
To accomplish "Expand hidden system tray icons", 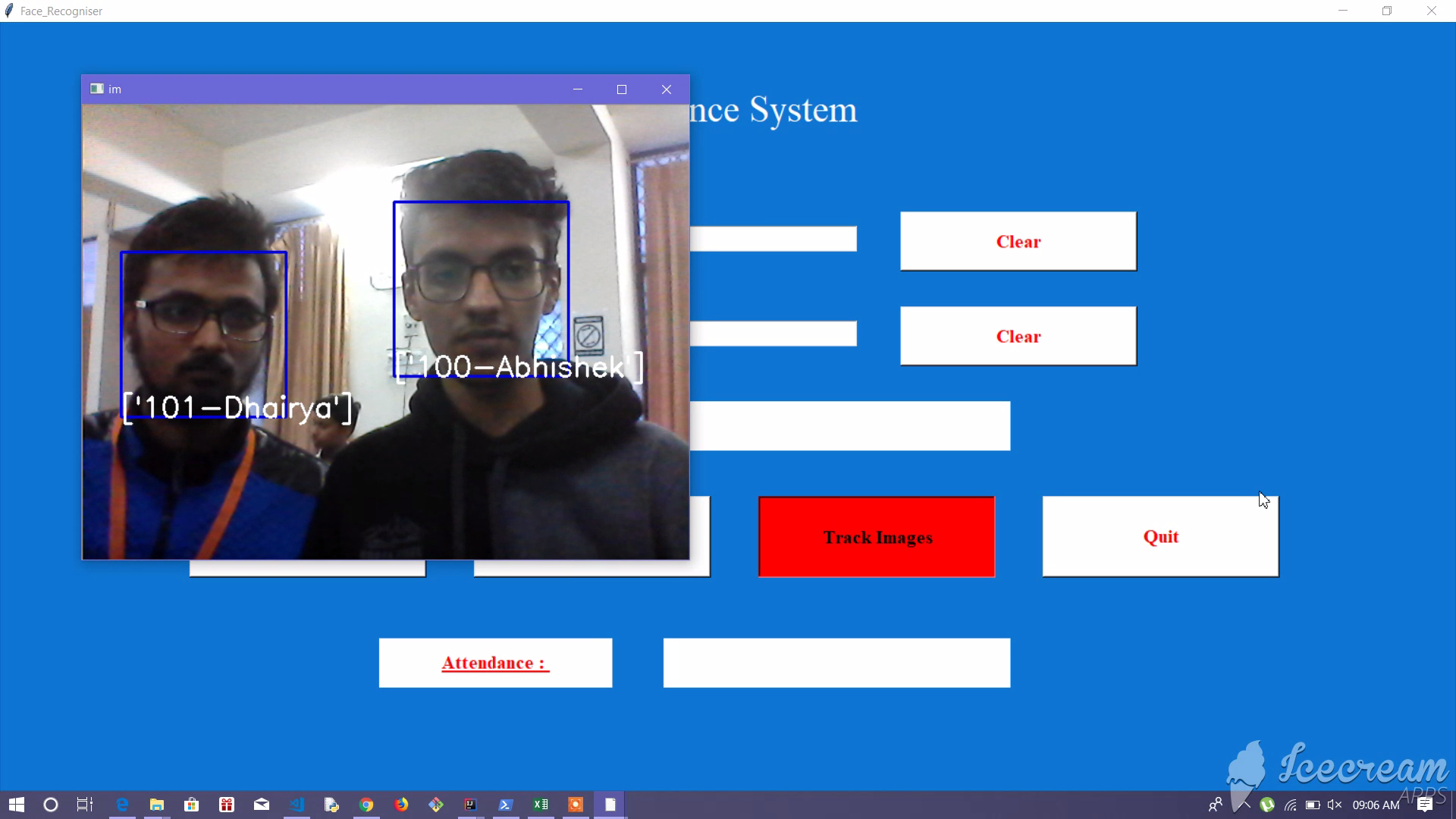I will [1246, 805].
